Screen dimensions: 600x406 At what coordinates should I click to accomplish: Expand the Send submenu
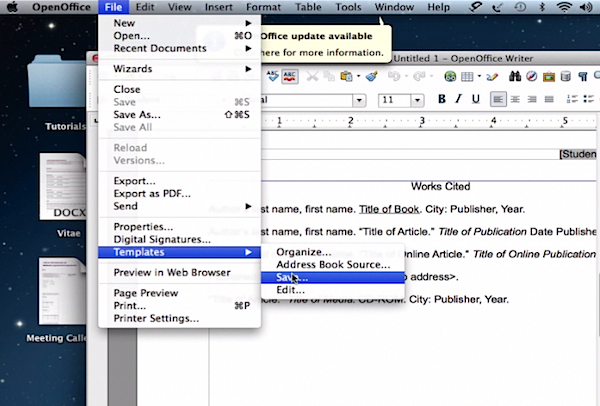click(x=180, y=206)
